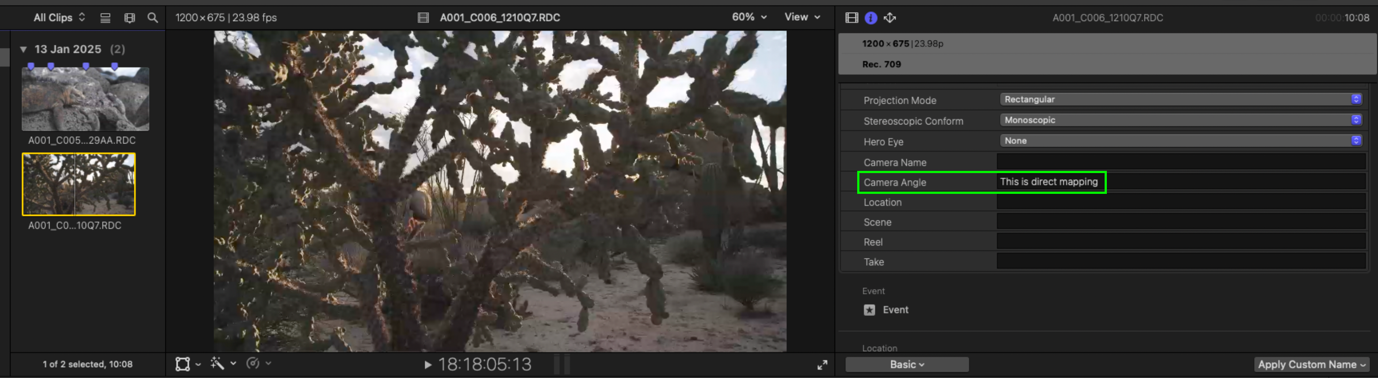Open the retime speedometer menu
The image size is (1378, 378).
(x=258, y=364)
